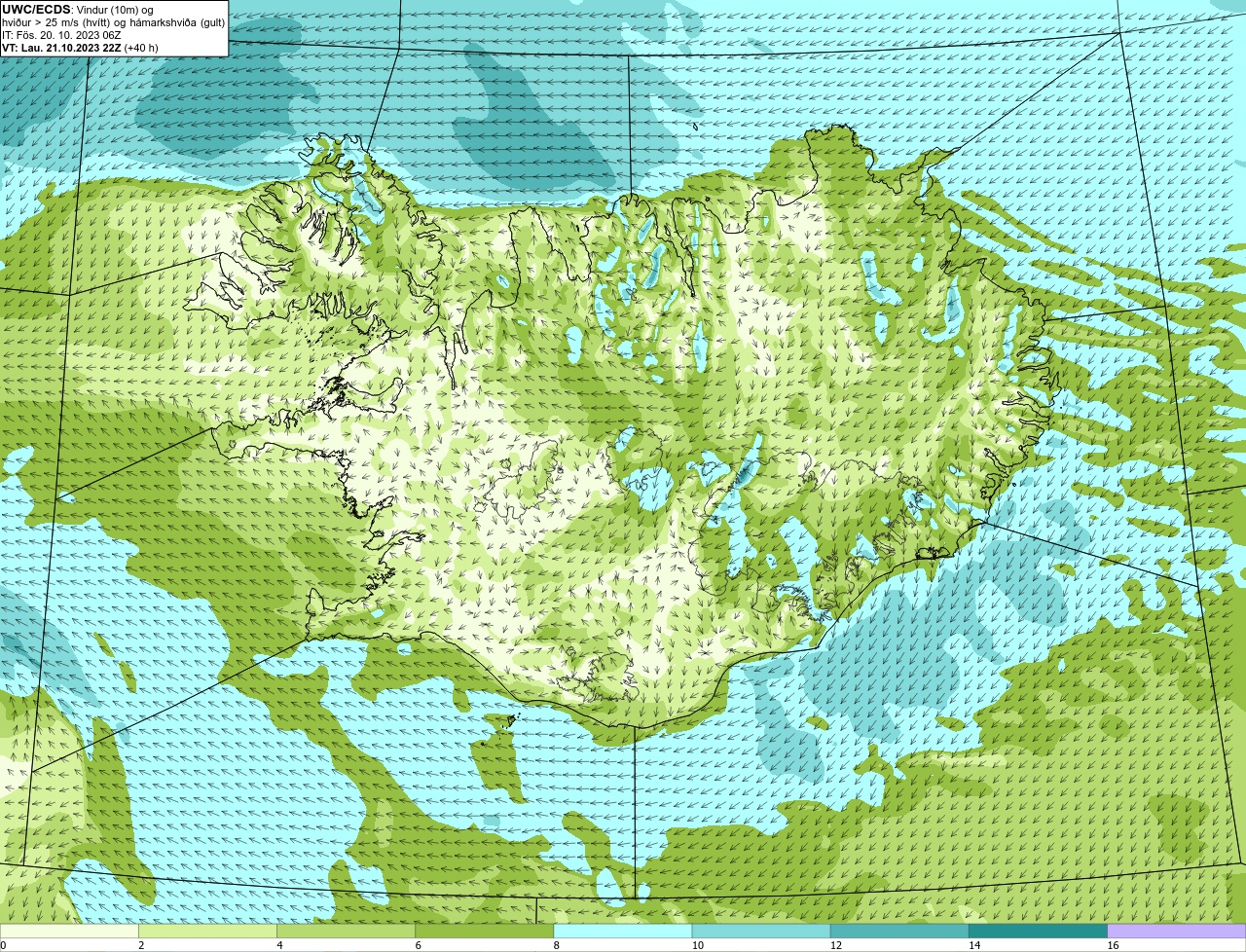Select the 14–16 m/s dark teal legend swatch
Image resolution: width=1246 pixels, height=952 pixels.
click(1038, 932)
